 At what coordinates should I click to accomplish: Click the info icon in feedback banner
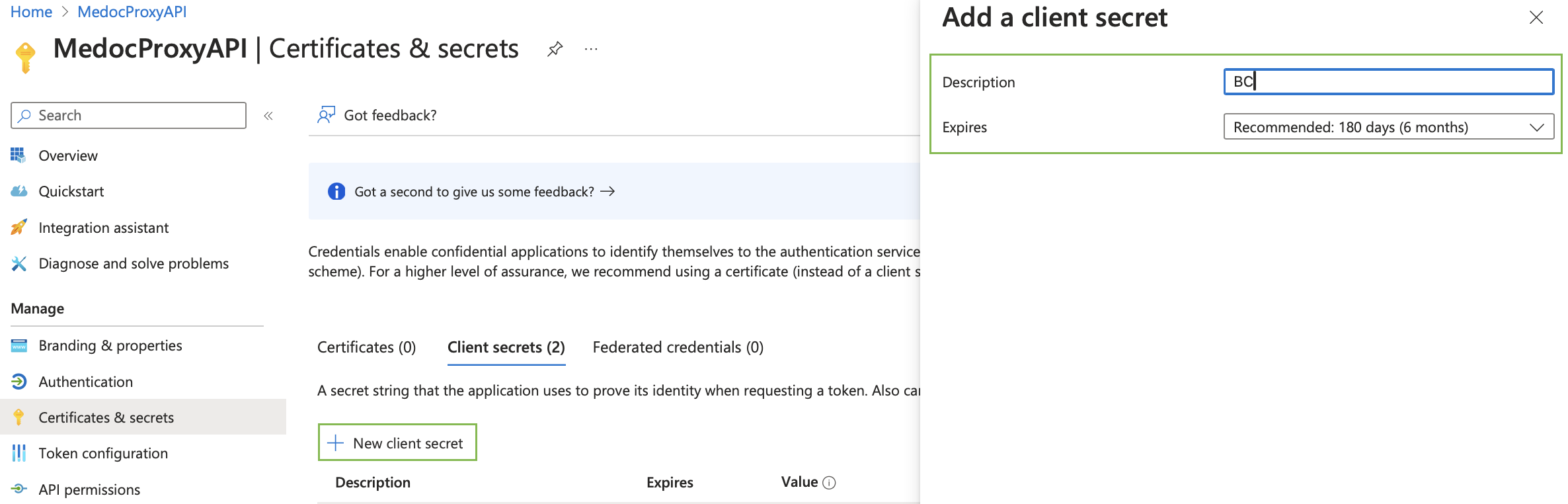(x=336, y=192)
